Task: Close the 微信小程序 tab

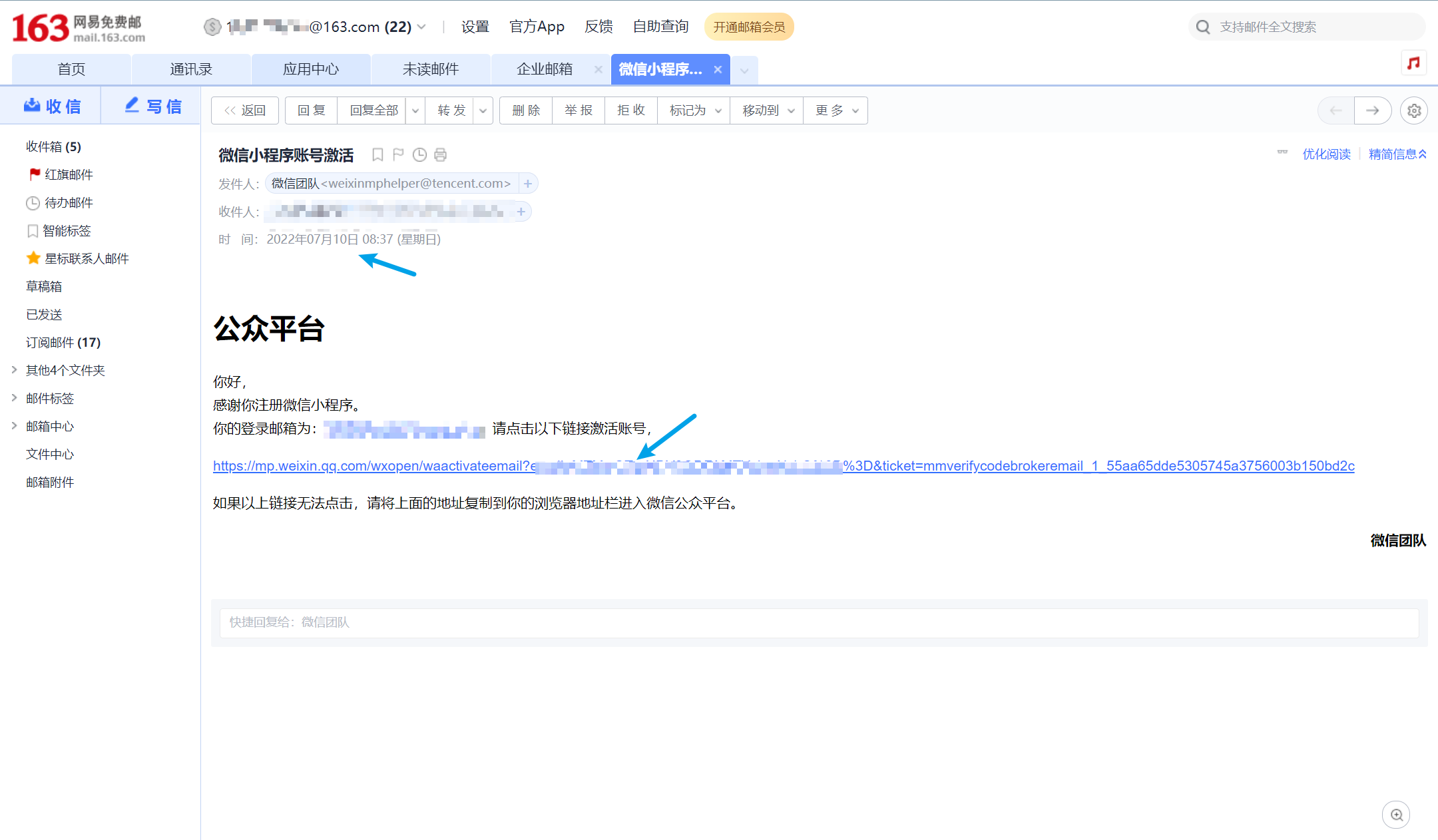Action: [718, 69]
